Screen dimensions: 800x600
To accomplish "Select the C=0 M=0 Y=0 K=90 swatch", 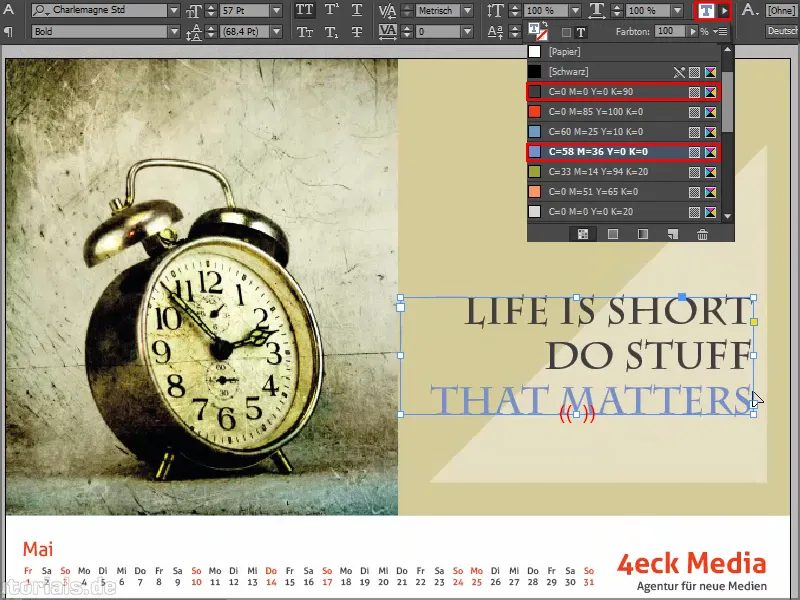I will (x=623, y=92).
